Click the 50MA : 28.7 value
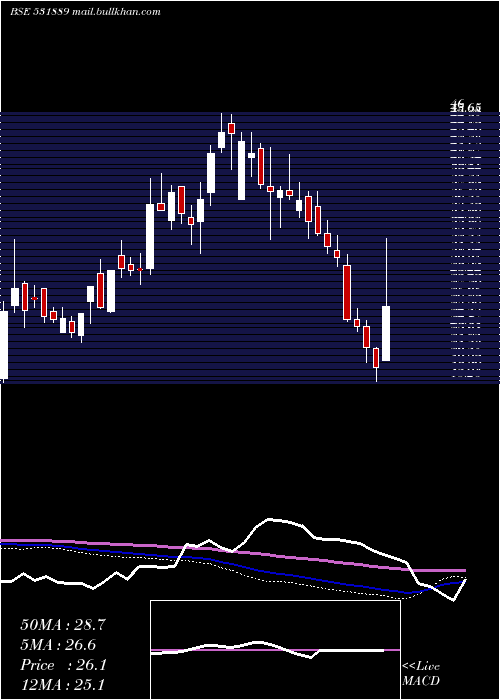The width and height of the screenshot is (500, 700). (63, 625)
